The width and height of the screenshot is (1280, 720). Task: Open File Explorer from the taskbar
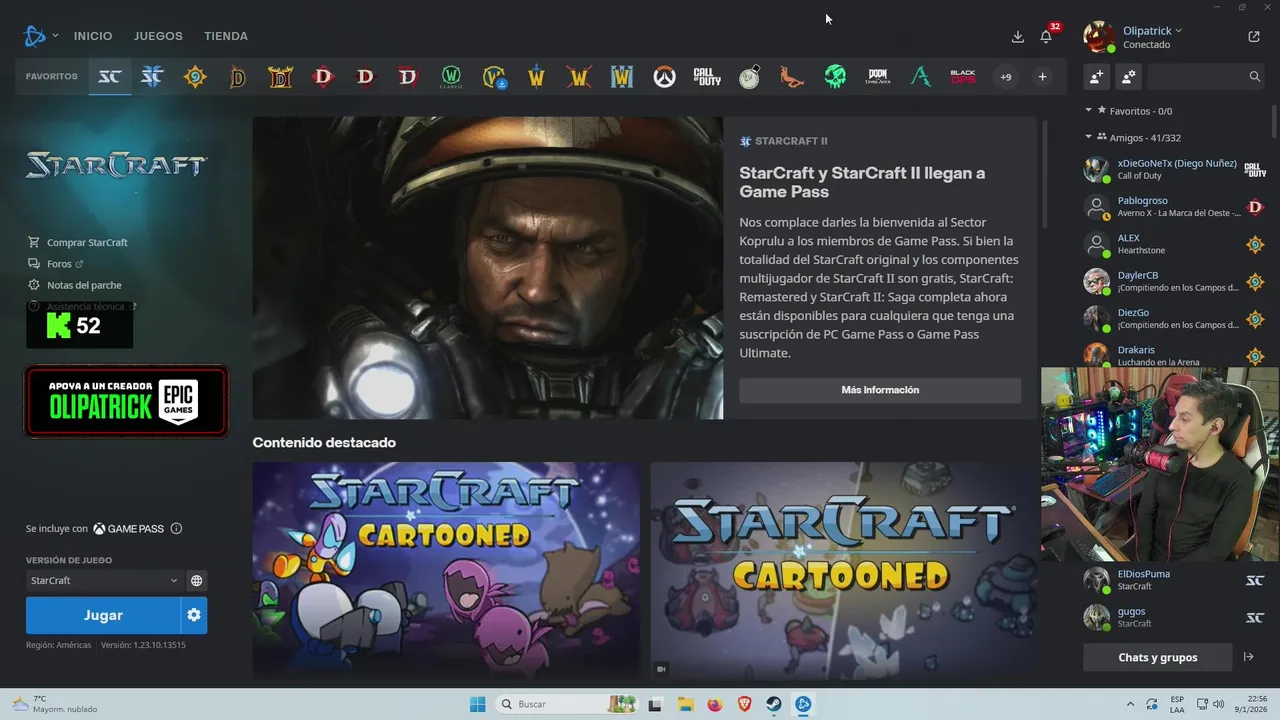[x=685, y=704]
